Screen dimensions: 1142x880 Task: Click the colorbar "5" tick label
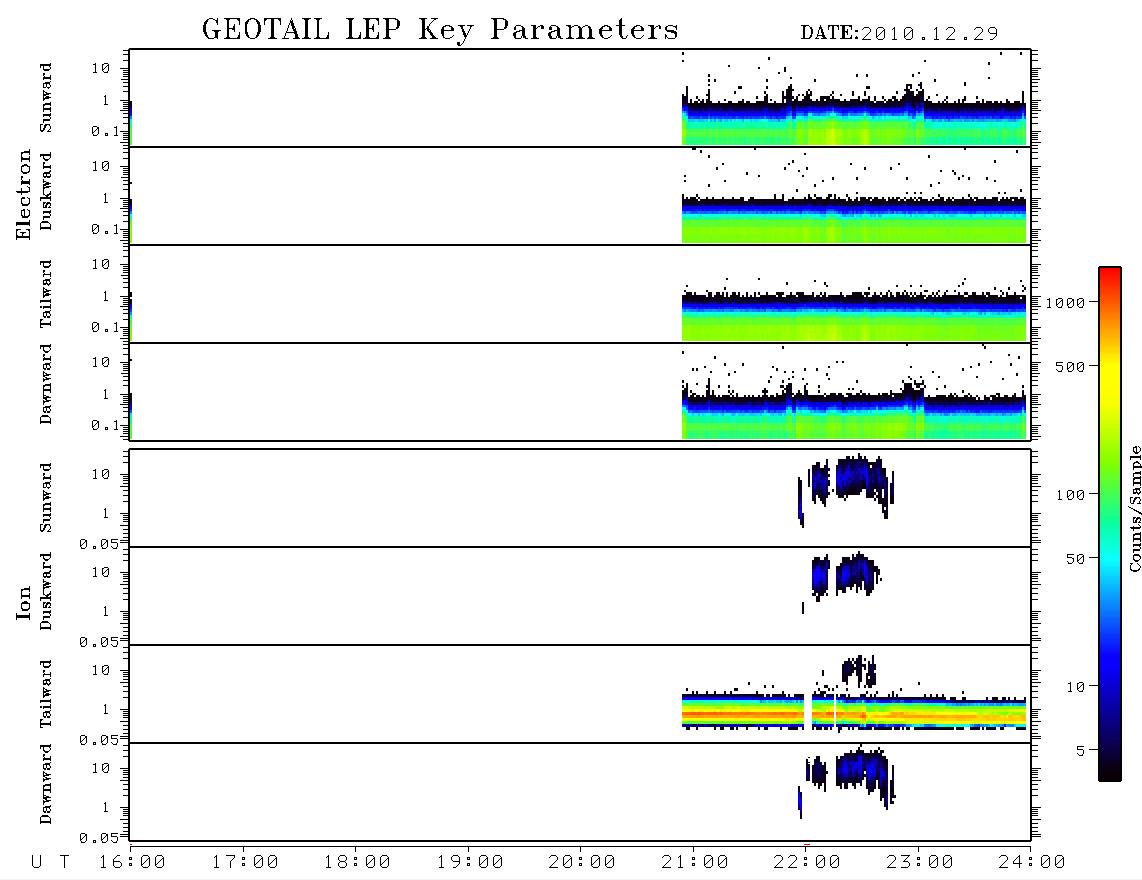click(x=1081, y=750)
